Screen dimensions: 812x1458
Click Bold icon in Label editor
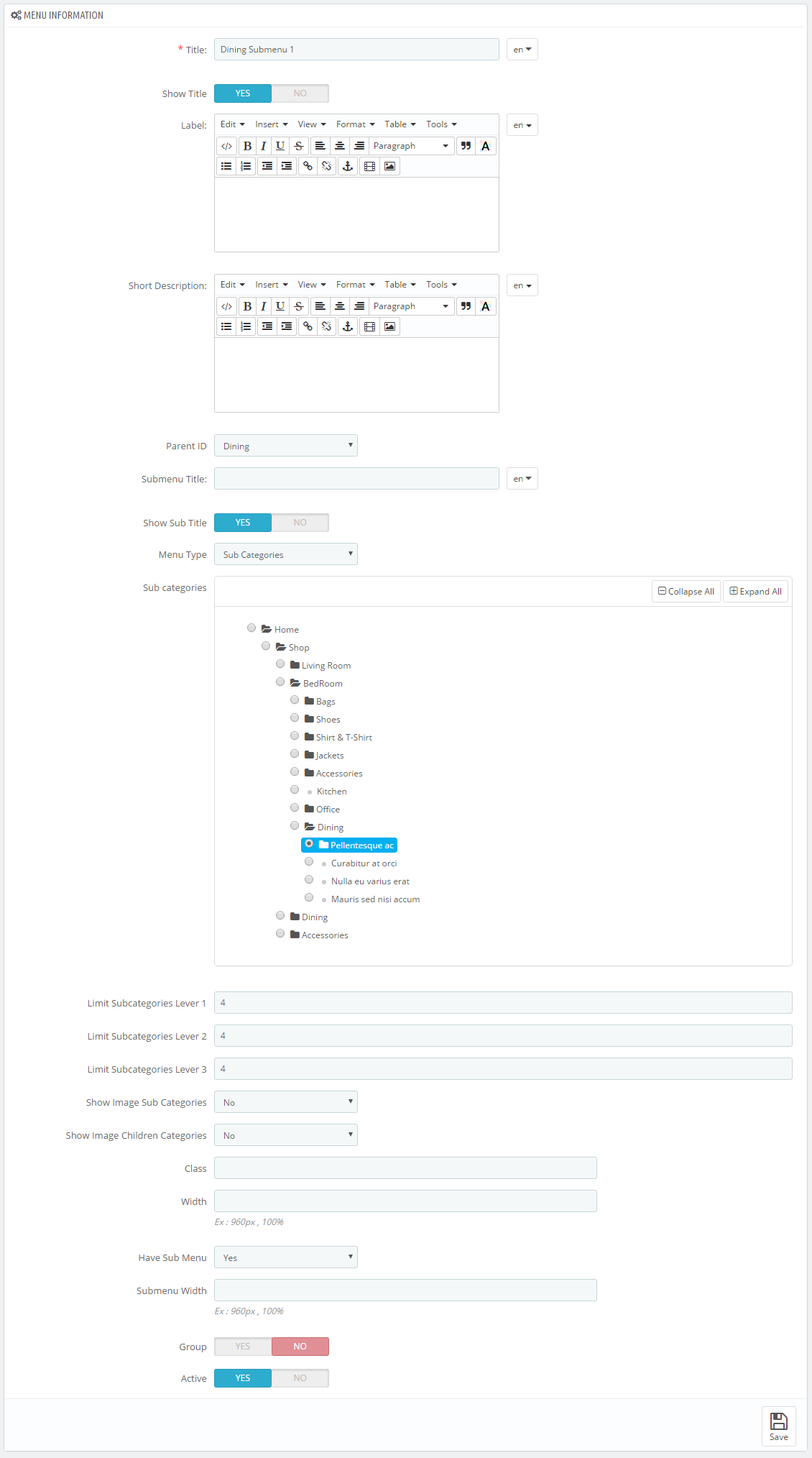(x=247, y=146)
